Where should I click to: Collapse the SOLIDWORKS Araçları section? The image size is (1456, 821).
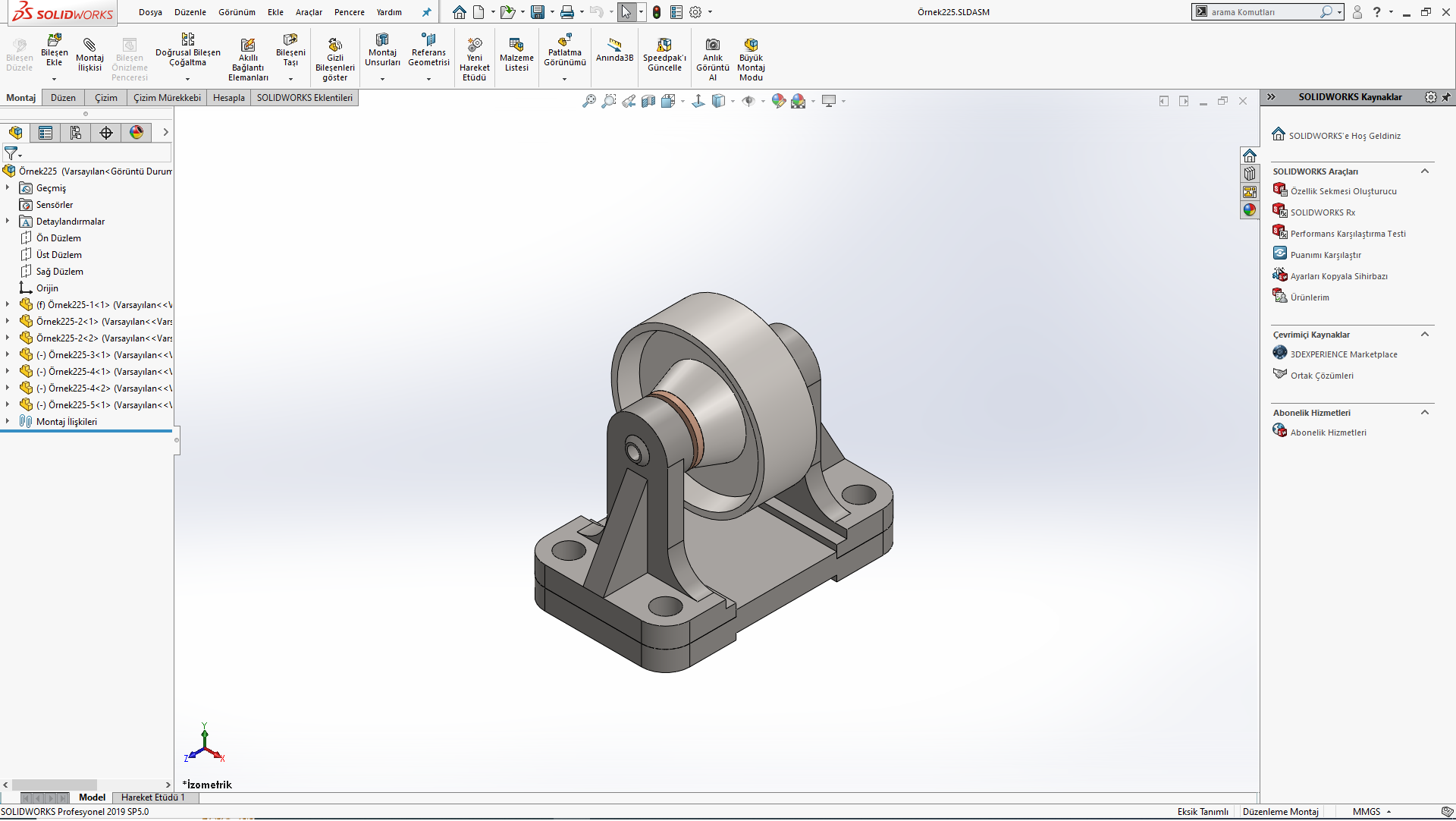[x=1424, y=171]
